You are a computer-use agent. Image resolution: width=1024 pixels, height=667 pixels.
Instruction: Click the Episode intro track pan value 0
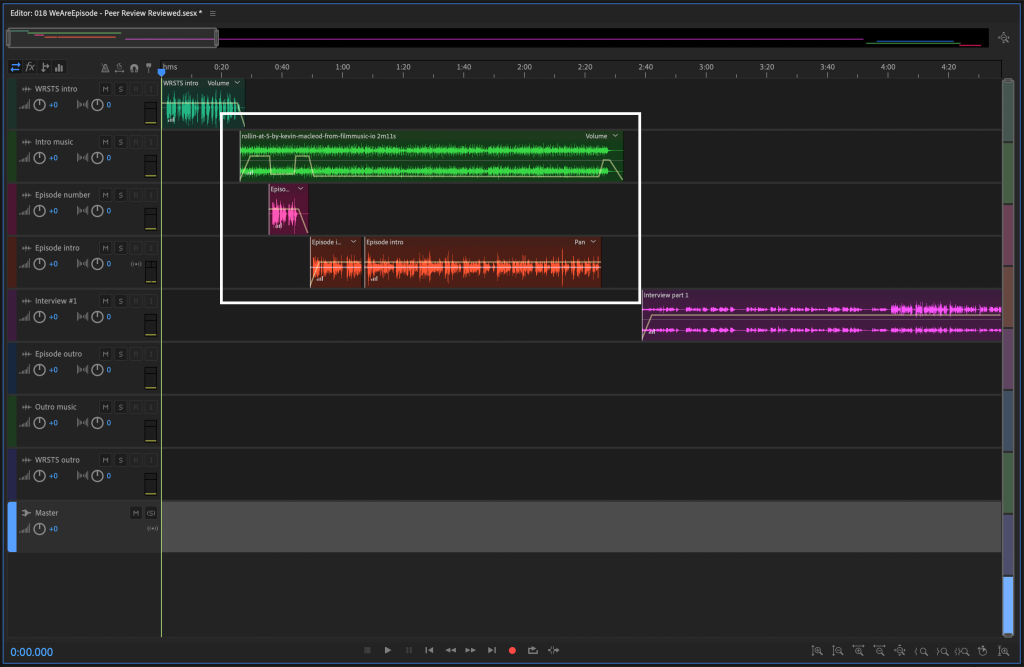click(108, 264)
